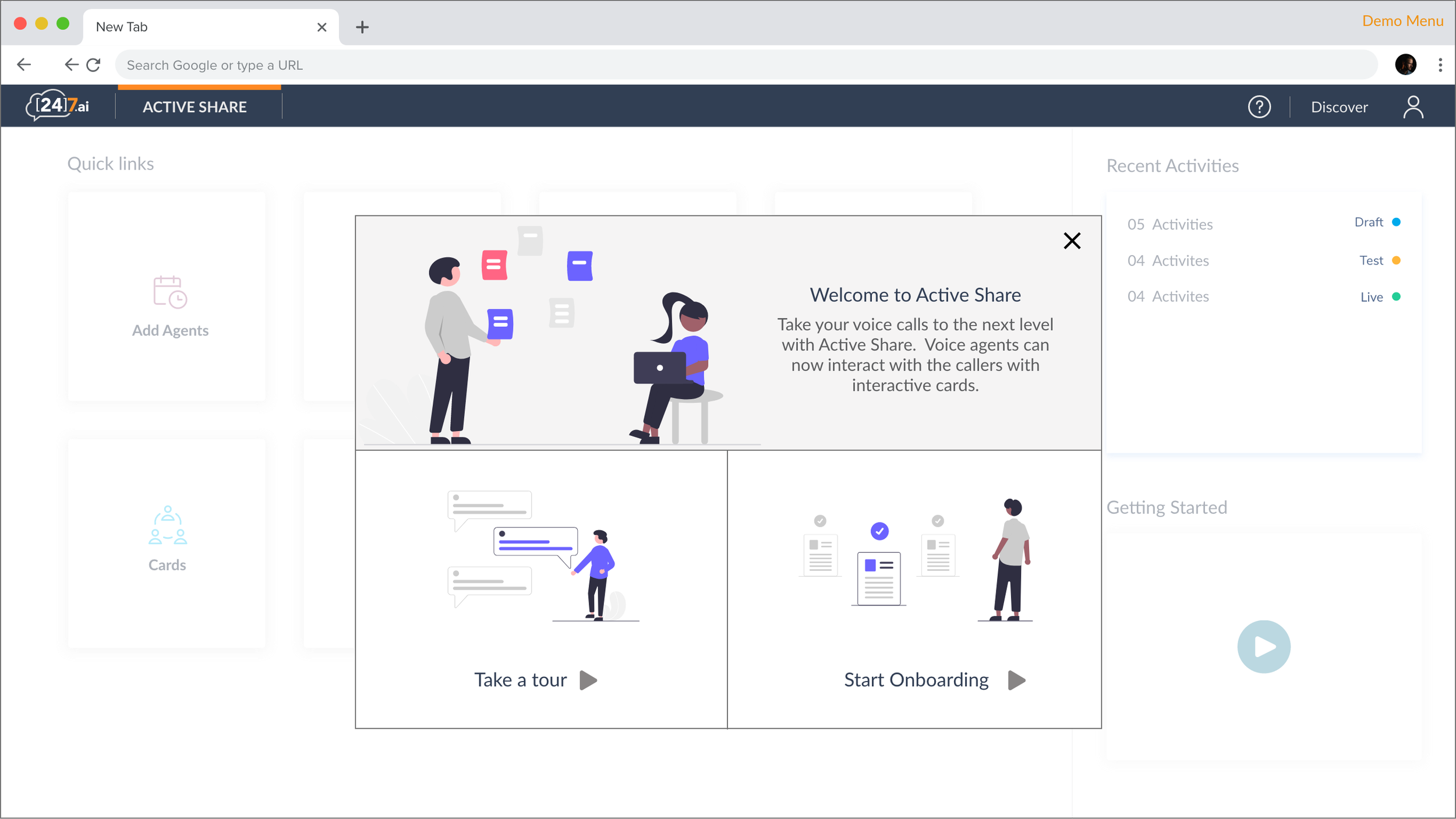
Task: Select the ACTIVE SHARE tab
Action: (x=195, y=107)
